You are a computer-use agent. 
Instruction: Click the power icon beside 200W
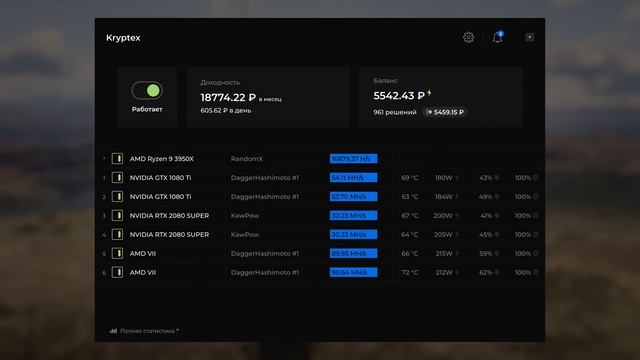click(x=457, y=216)
